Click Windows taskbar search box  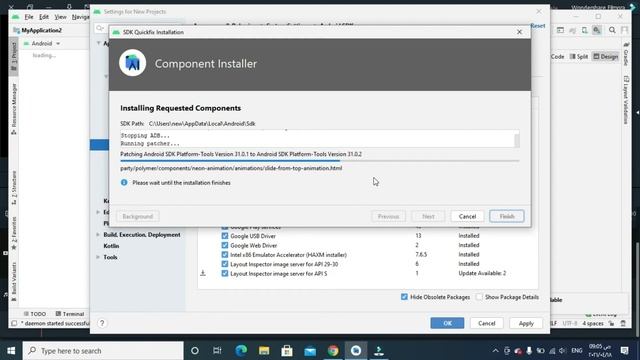click(103, 351)
